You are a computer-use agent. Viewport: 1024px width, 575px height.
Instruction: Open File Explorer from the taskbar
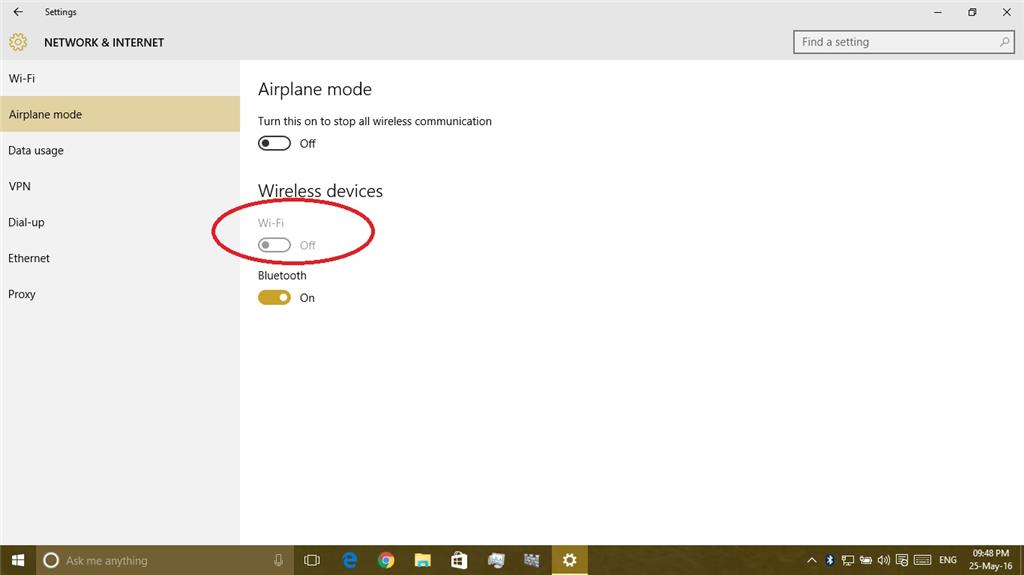point(423,560)
